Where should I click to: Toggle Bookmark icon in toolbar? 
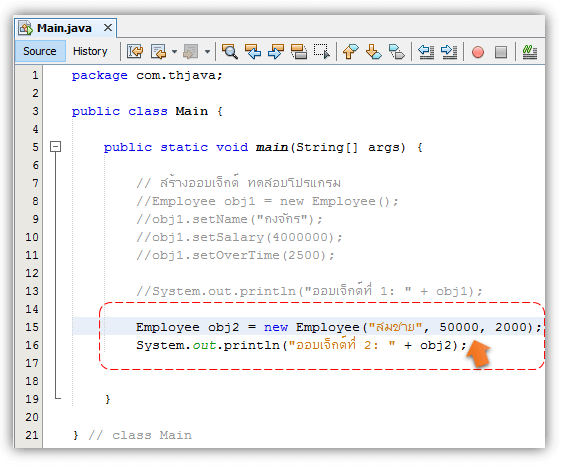(396, 51)
